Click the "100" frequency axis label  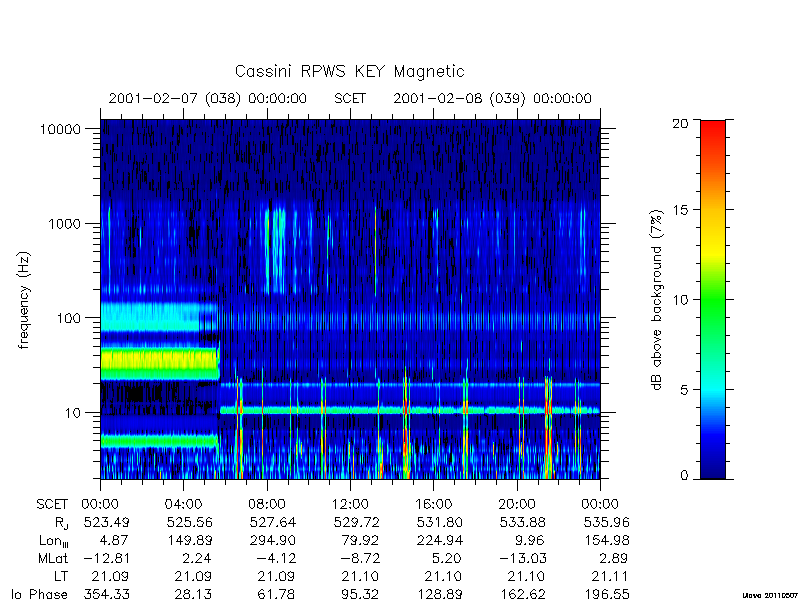point(68,318)
